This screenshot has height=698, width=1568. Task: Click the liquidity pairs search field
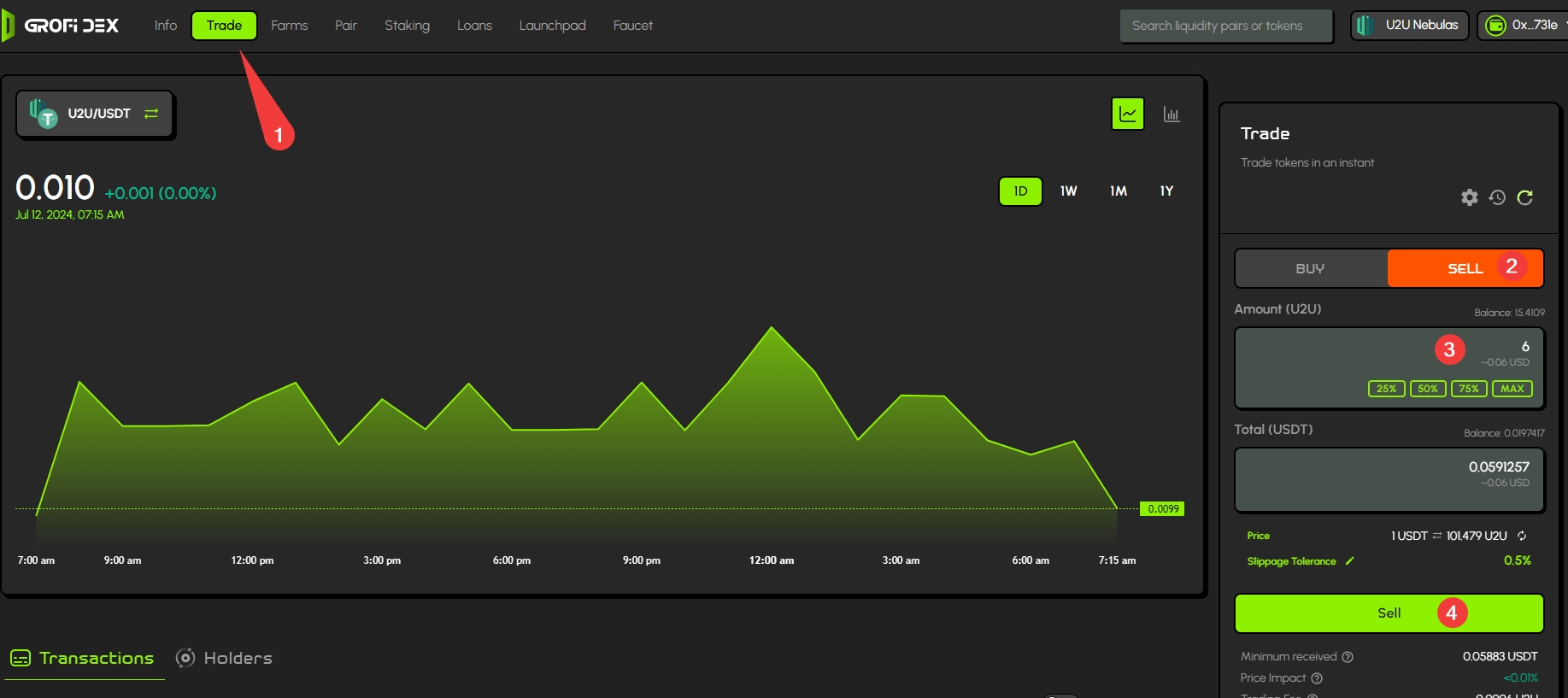tap(1225, 26)
